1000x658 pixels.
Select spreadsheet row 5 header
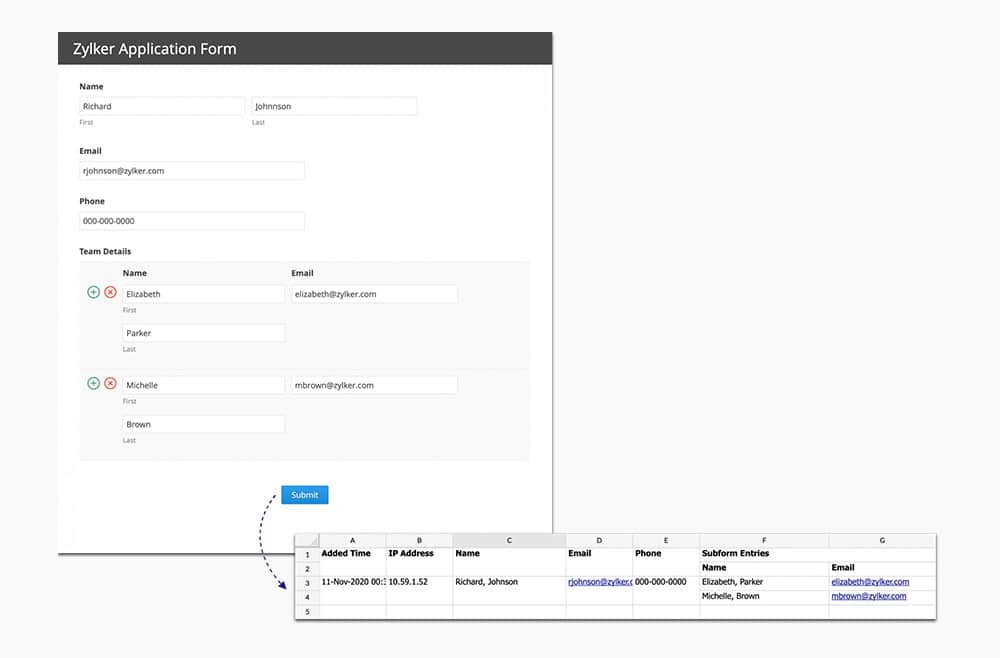[307, 611]
